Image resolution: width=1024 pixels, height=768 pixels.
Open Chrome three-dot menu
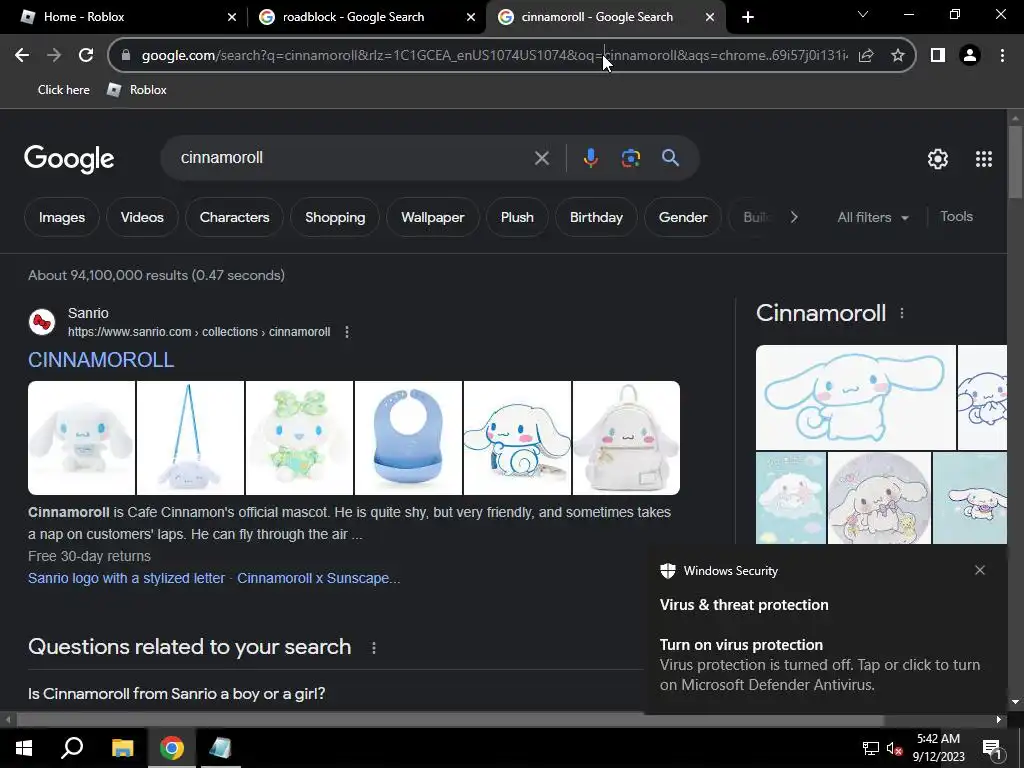[x=1002, y=56]
